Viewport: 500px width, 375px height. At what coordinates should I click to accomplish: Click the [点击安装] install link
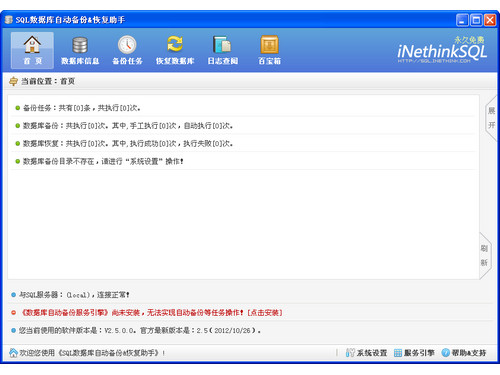(x=265, y=313)
